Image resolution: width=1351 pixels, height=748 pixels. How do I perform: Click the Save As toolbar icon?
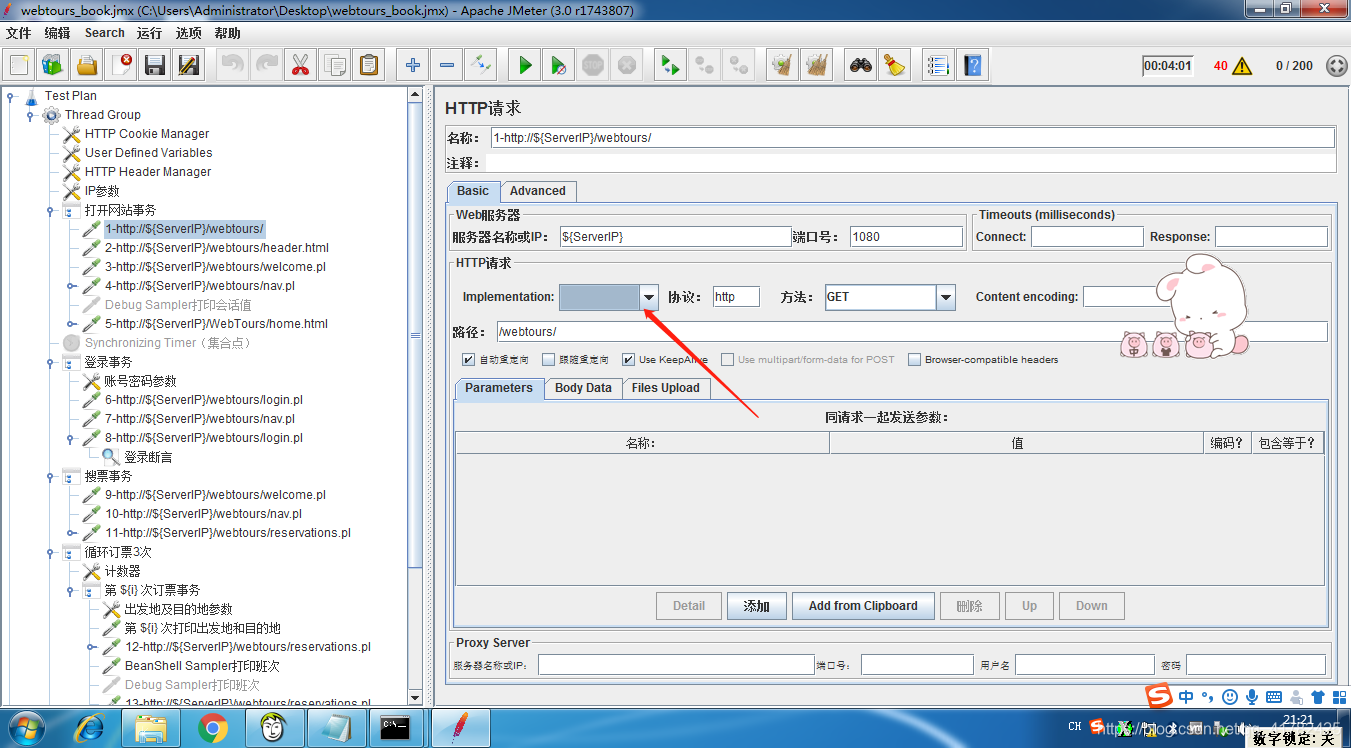click(189, 66)
